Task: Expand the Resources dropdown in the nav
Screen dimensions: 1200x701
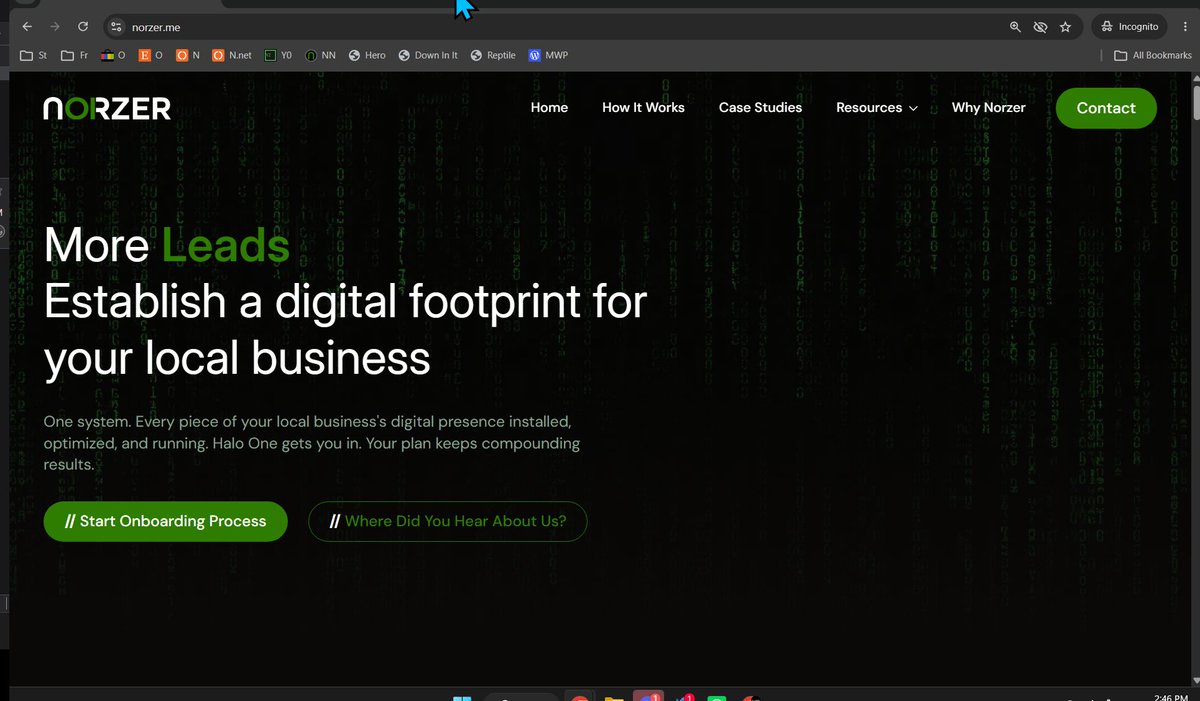Action: tap(877, 108)
